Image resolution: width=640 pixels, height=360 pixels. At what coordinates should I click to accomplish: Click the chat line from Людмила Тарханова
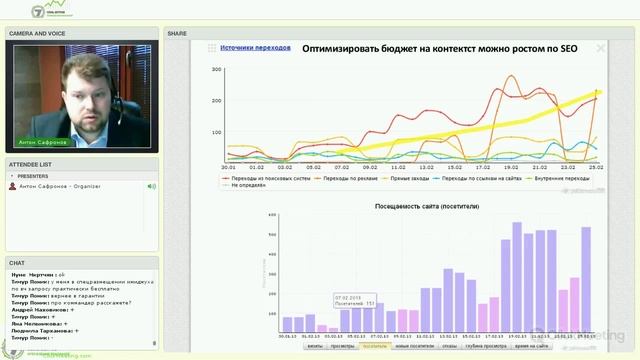[x=45, y=331]
